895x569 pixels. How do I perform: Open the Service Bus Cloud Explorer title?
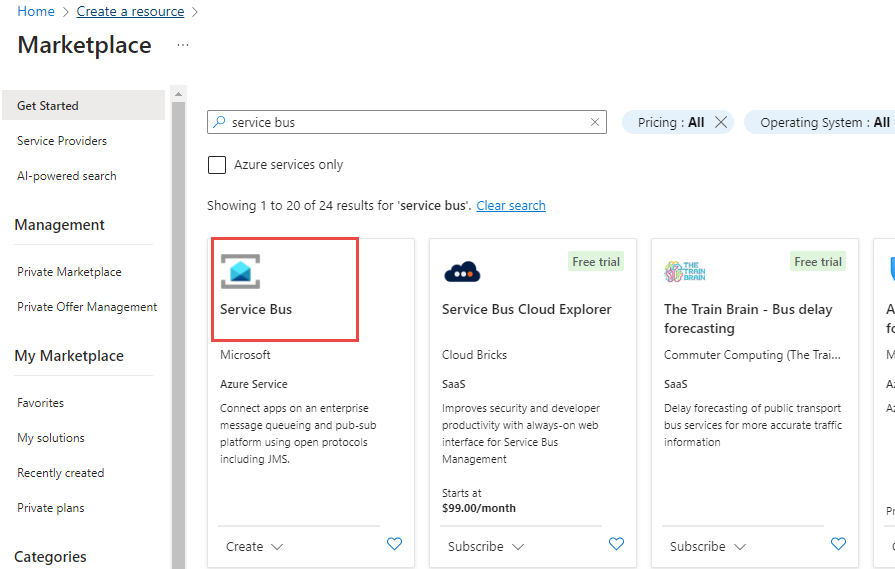[x=526, y=309]
